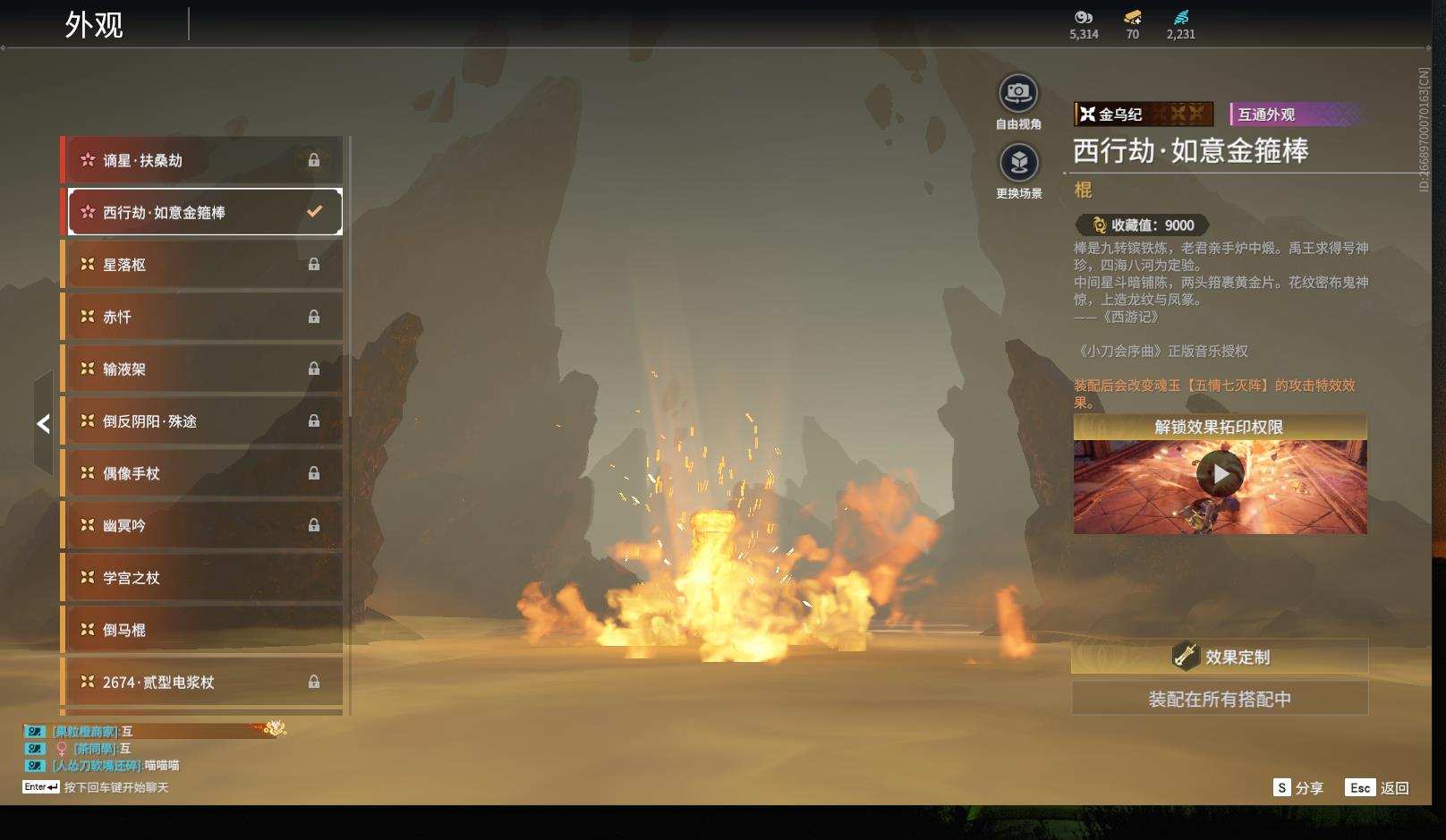
Task: Click the 外观 page title
Action: click(94, 24)
